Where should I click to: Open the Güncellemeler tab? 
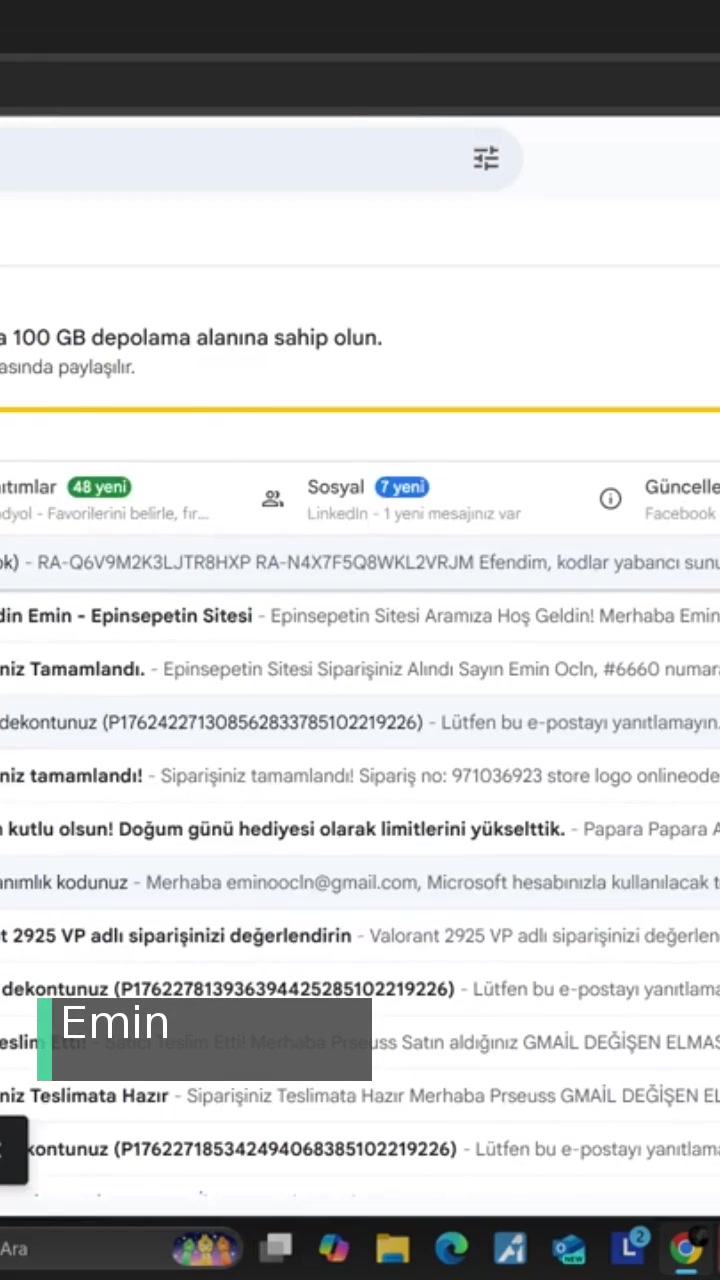click(660, 498)
